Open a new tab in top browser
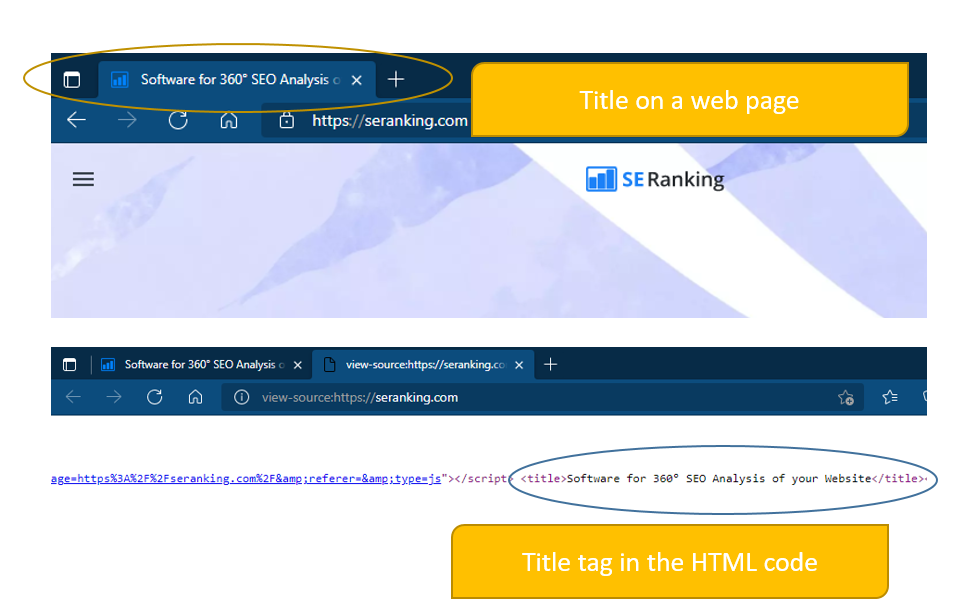 tap(396, 80)
